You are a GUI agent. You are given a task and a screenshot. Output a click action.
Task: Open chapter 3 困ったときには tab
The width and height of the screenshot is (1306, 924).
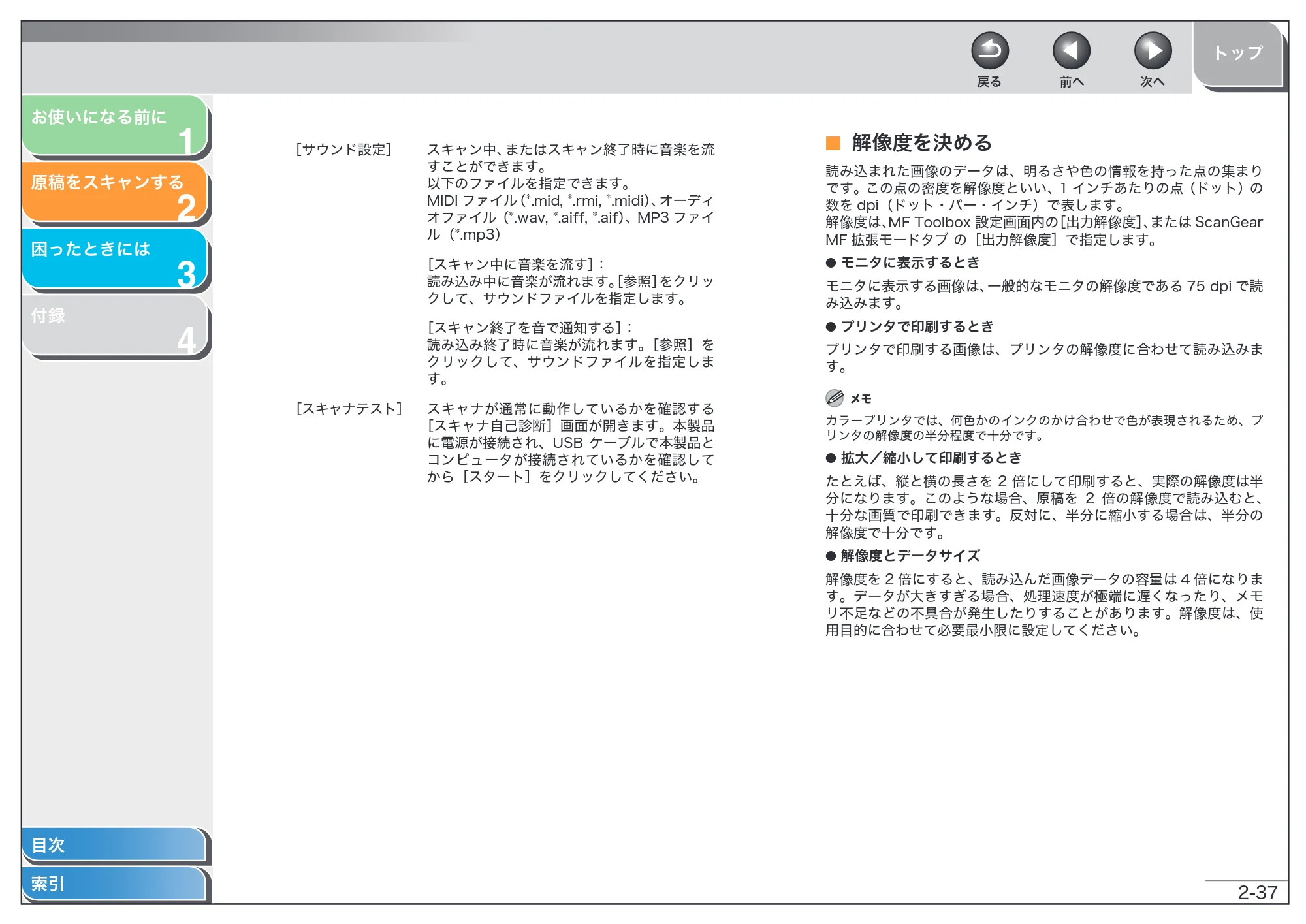[115, 259]
